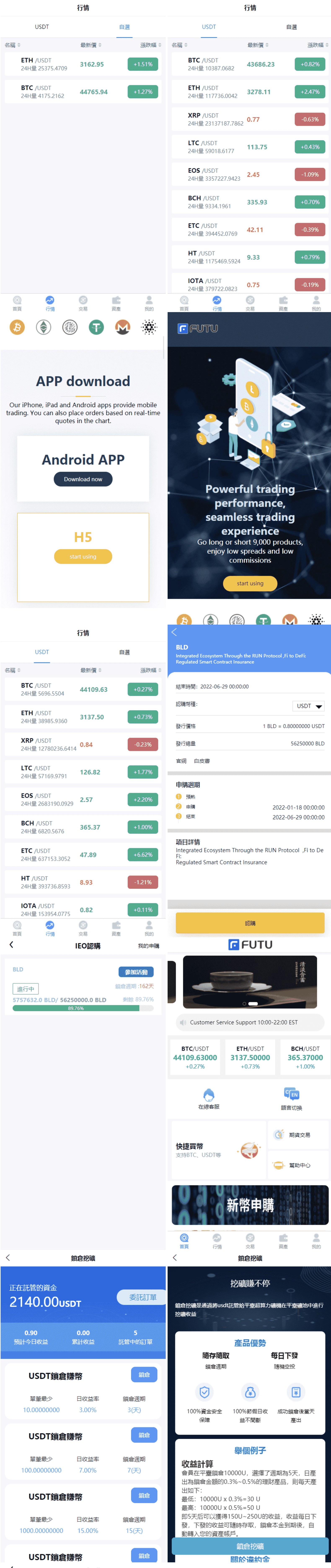The image size is (331, 1568).
Task: Click teal 鎖倉挖礦 button at page bottom
Action: 250,1546
